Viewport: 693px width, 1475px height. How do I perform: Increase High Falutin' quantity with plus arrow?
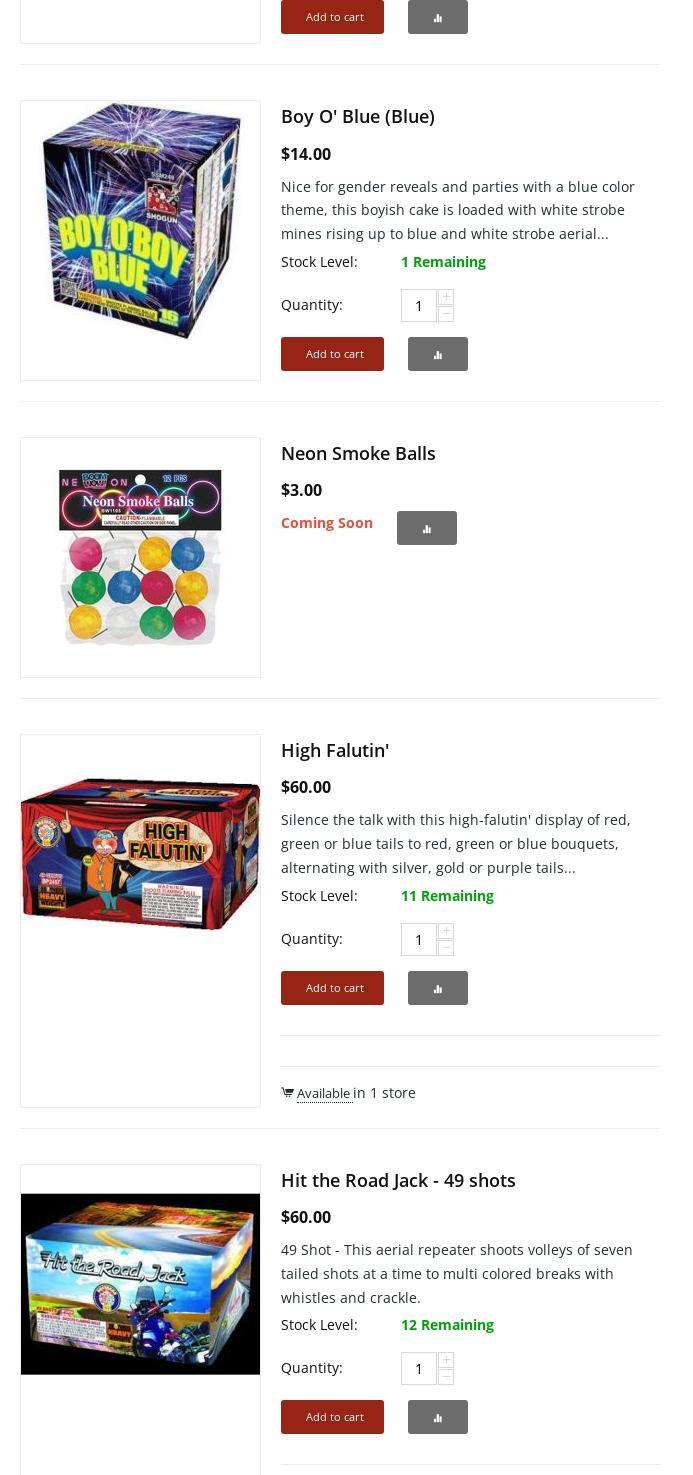[446, 931]
